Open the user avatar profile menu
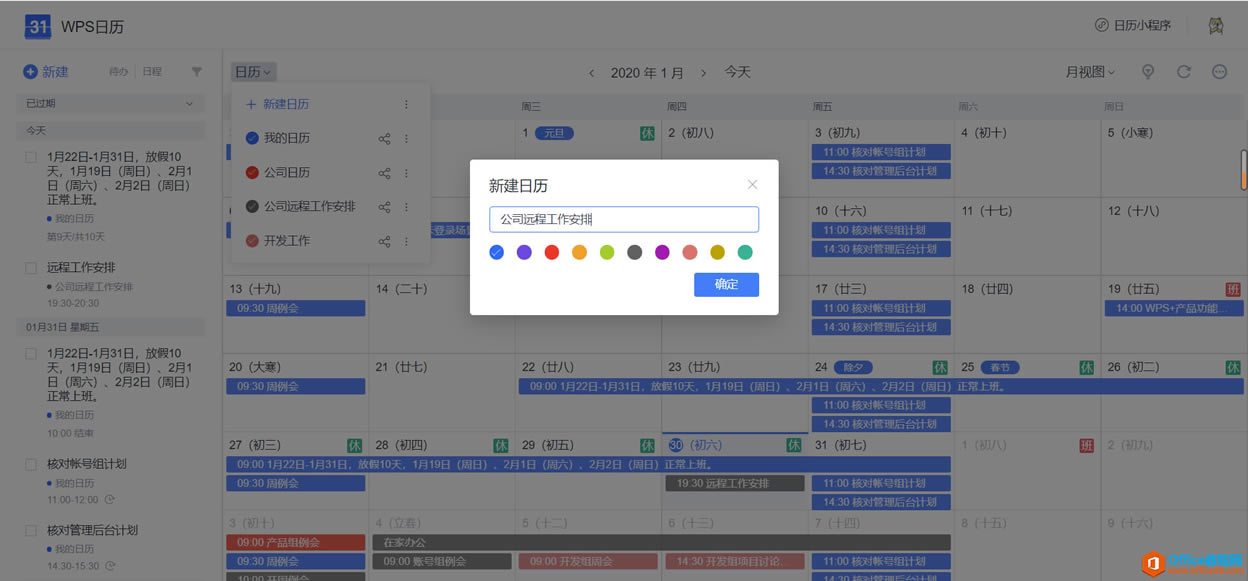 point(1216,26)
